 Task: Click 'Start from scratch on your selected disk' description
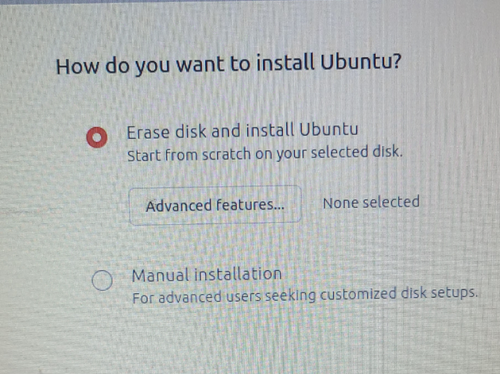265,153
